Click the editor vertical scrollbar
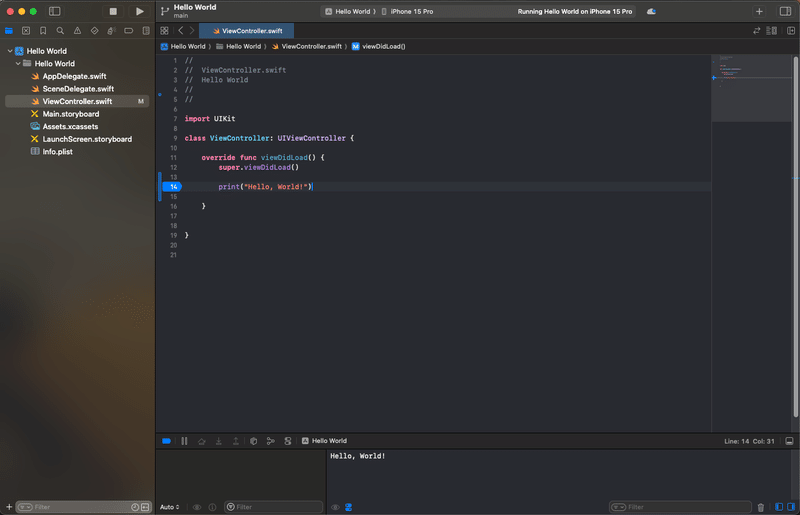800x515 pixels. [x=795, y=235]
